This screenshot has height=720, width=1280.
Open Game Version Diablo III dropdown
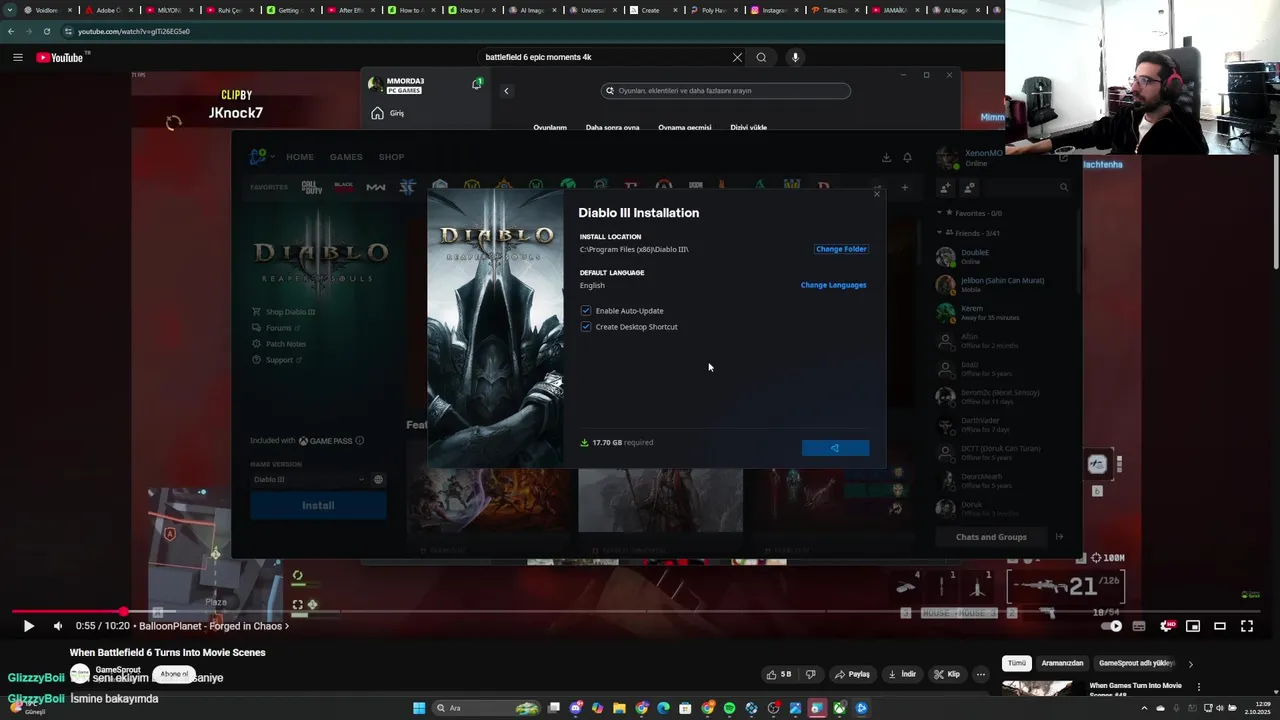pos(308,480)
